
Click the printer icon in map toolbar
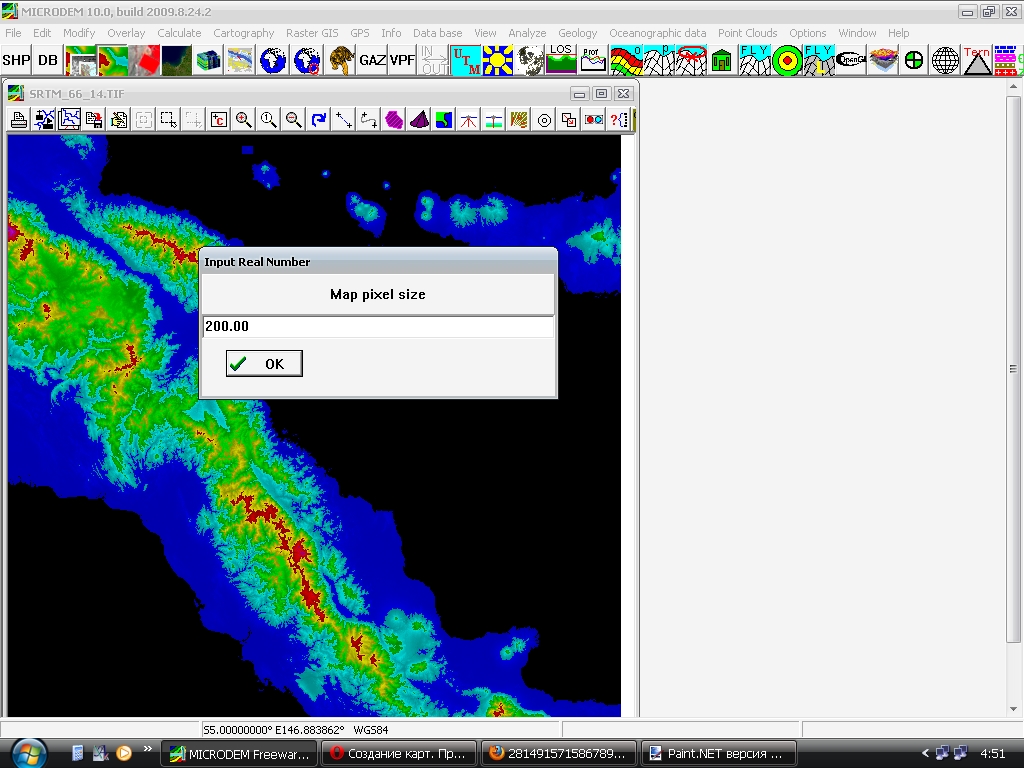[x=19, y=120]
